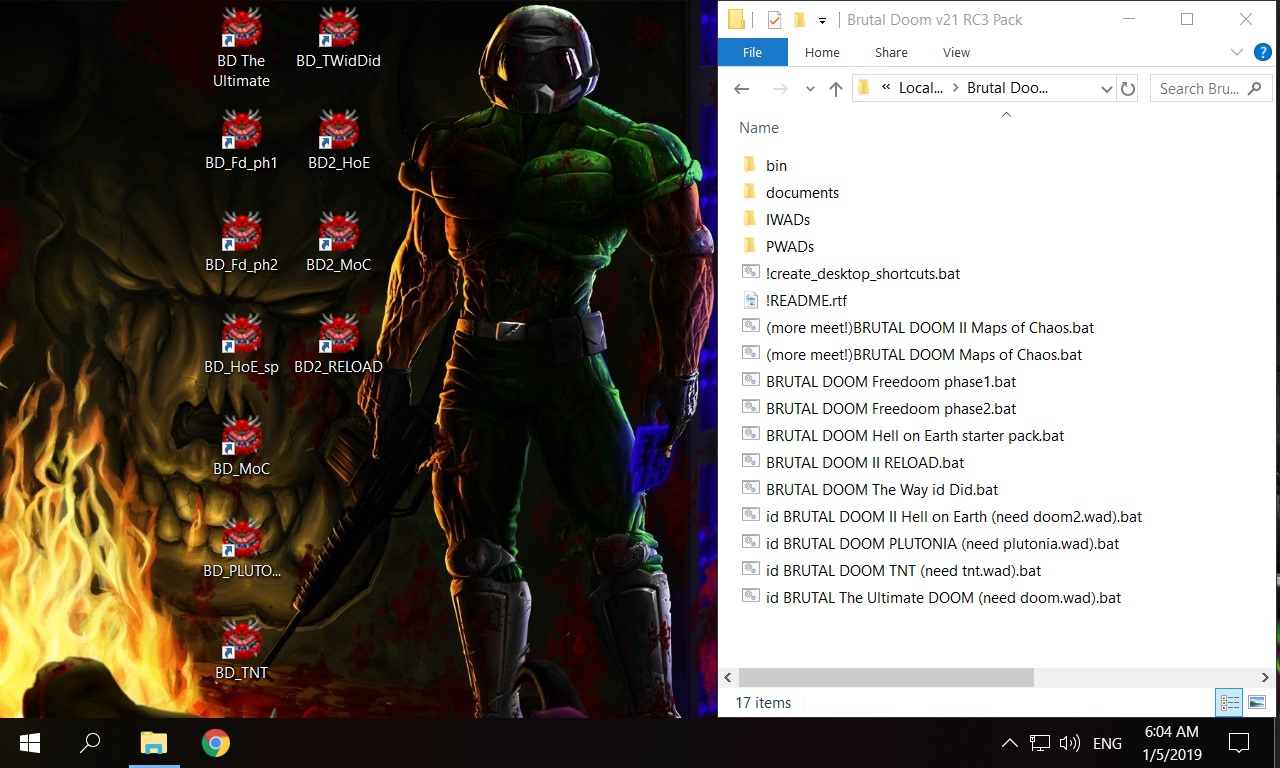The width and height of the screenshot is (1280, 768).
Task: Open Google Chrome from the taskbar
Action: pos(215,743)
